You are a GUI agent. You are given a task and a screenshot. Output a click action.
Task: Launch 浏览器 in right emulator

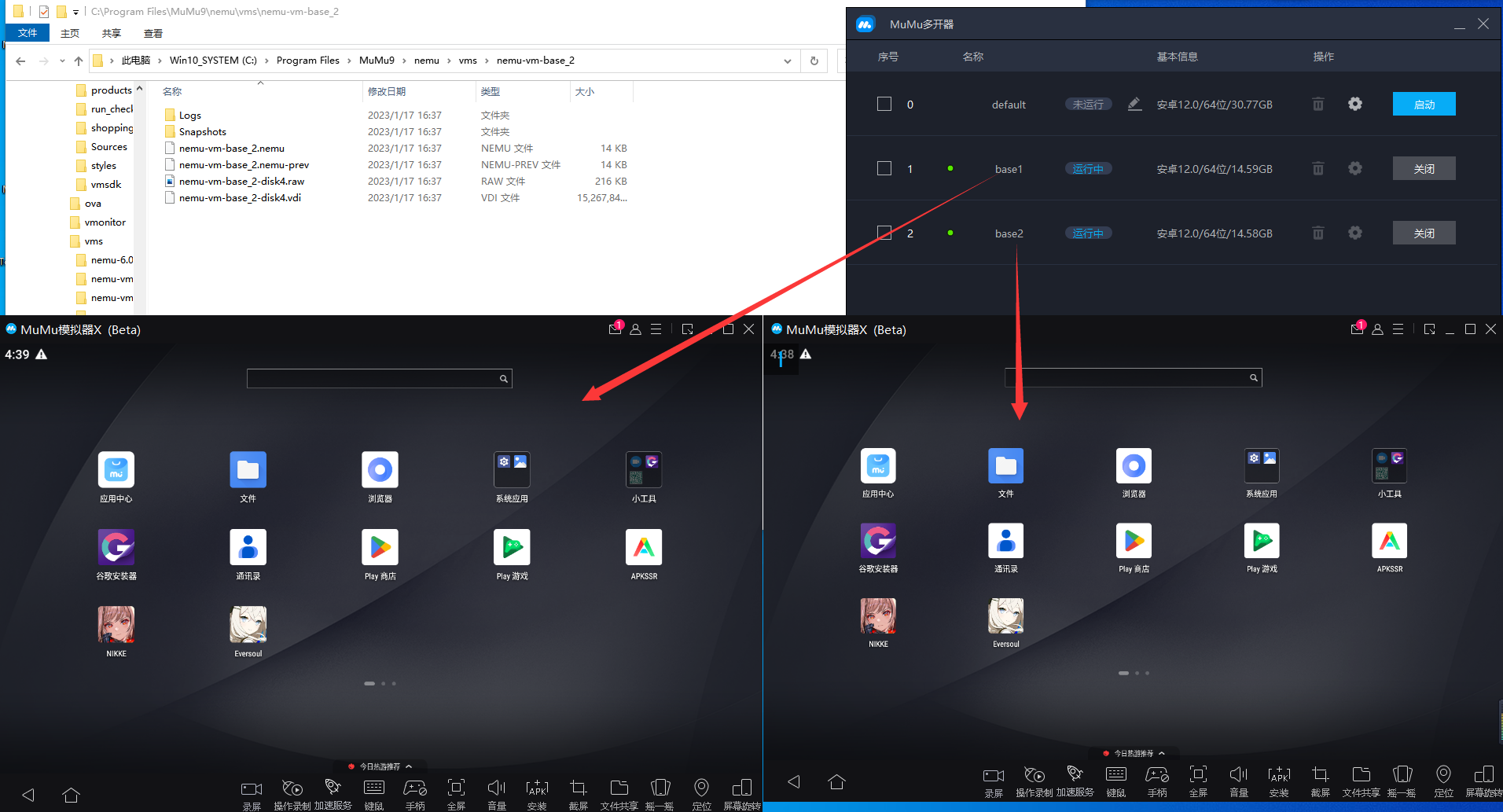1134,466
